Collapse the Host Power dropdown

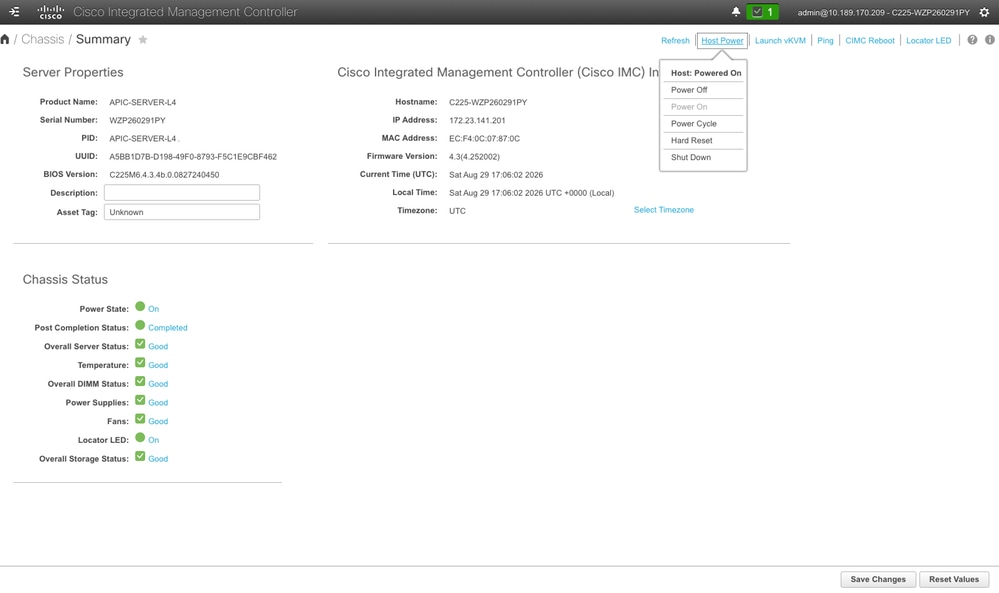click(722, 40)
